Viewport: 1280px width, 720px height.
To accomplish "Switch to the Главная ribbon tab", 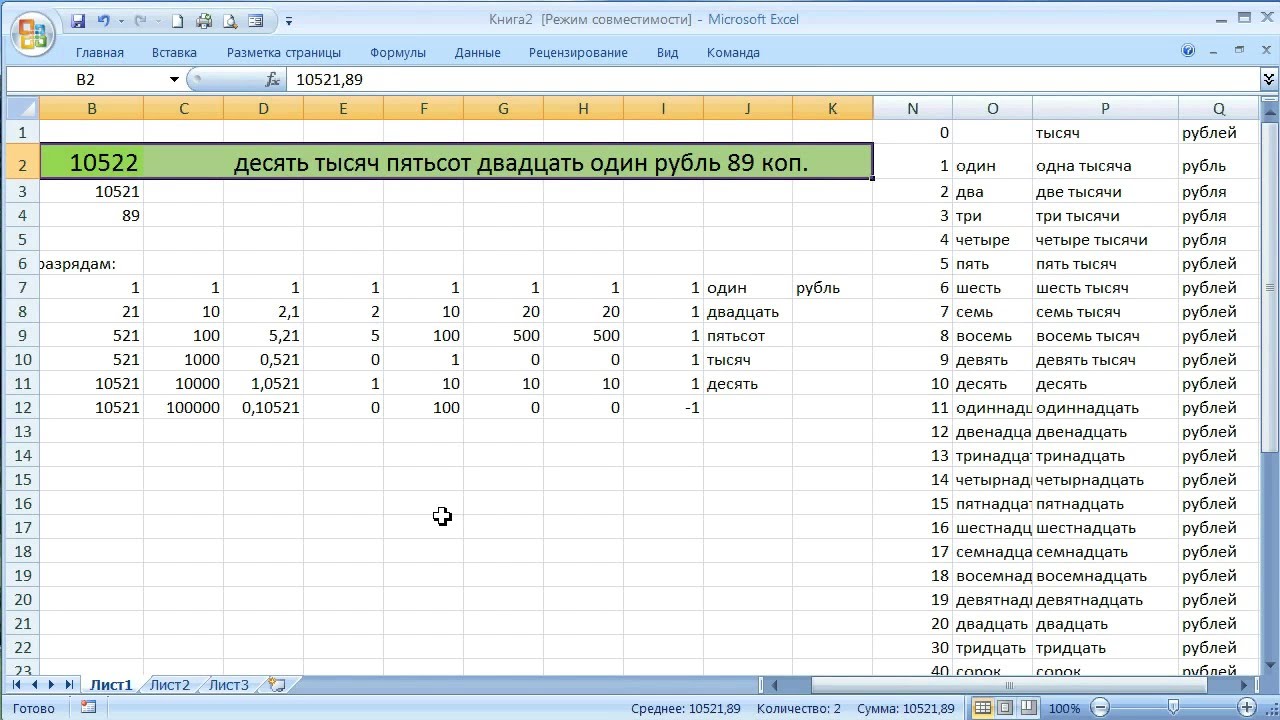I will click(100, 52).
